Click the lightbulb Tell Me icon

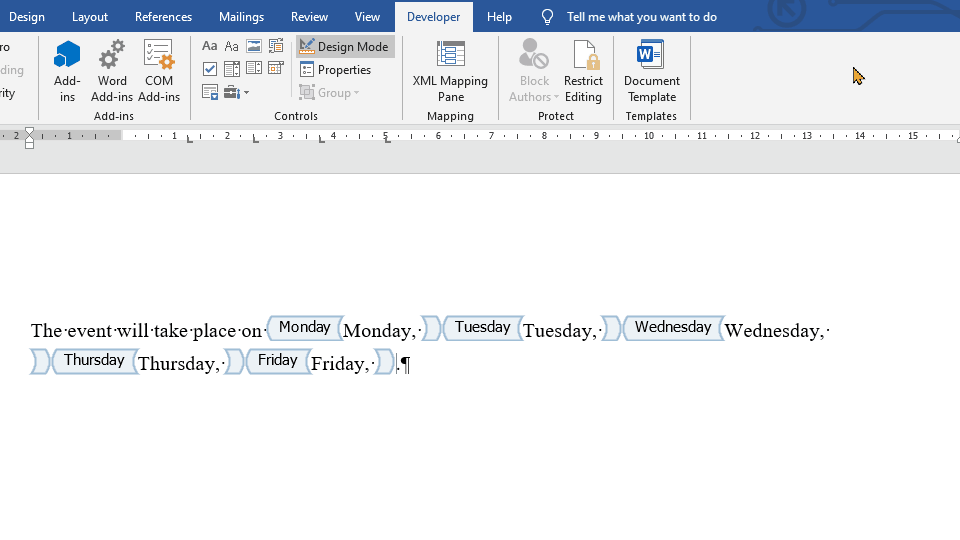[547, 17]
